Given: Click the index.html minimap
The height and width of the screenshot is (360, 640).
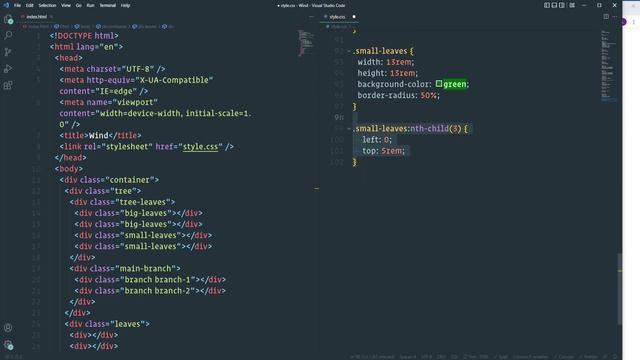Looking at the screenshot, I should tap(306, 43).
